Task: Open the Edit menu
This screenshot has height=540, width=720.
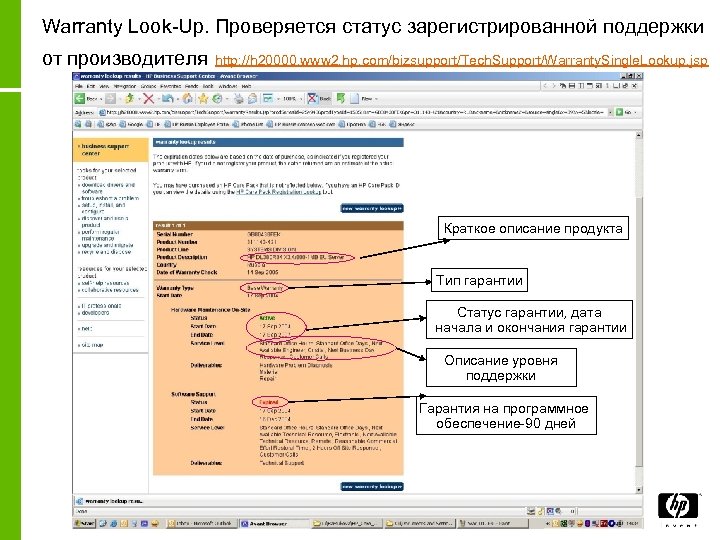Action: click(91, 86)
